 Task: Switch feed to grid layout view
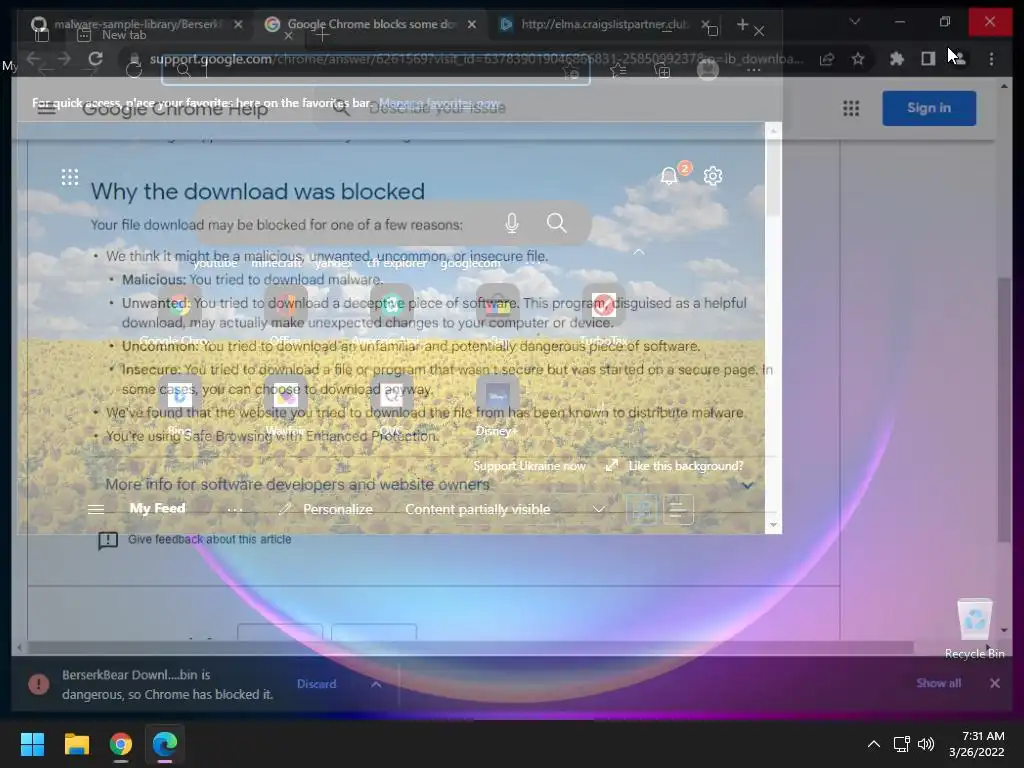click(x=642, y=509)
